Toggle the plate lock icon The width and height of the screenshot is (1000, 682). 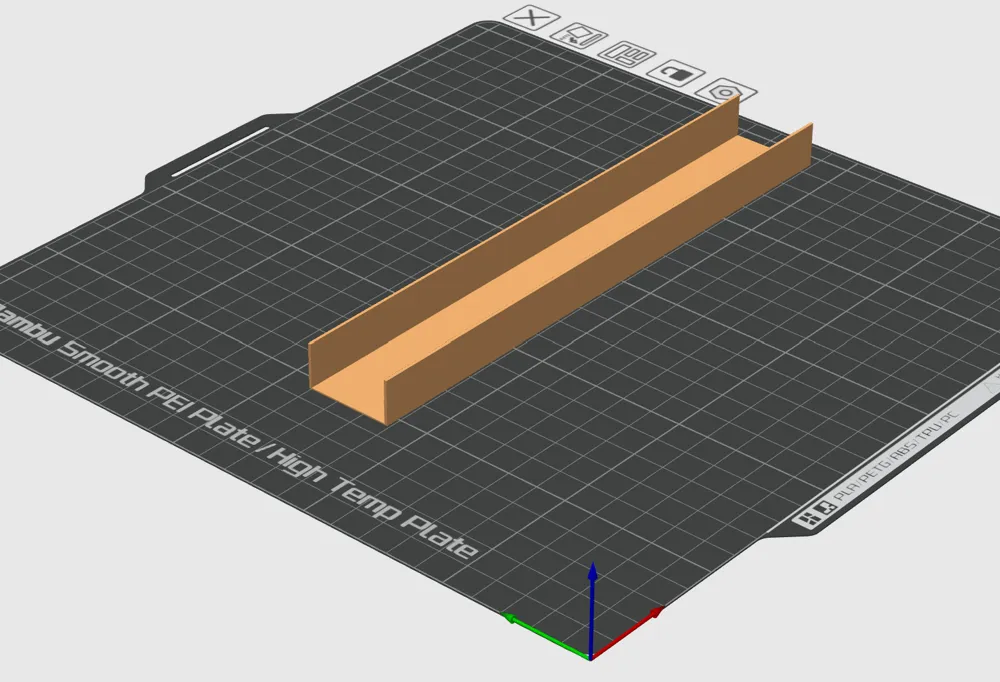(676, 73)
